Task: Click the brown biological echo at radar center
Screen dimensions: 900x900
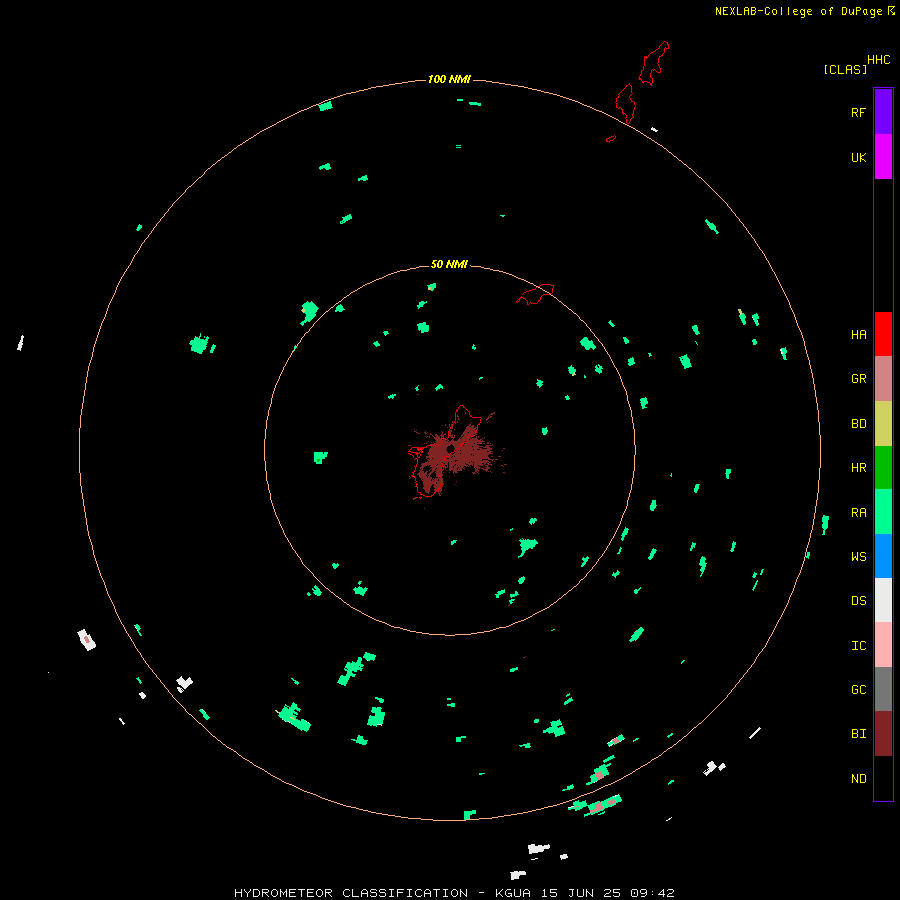Action: coord(455,453)
